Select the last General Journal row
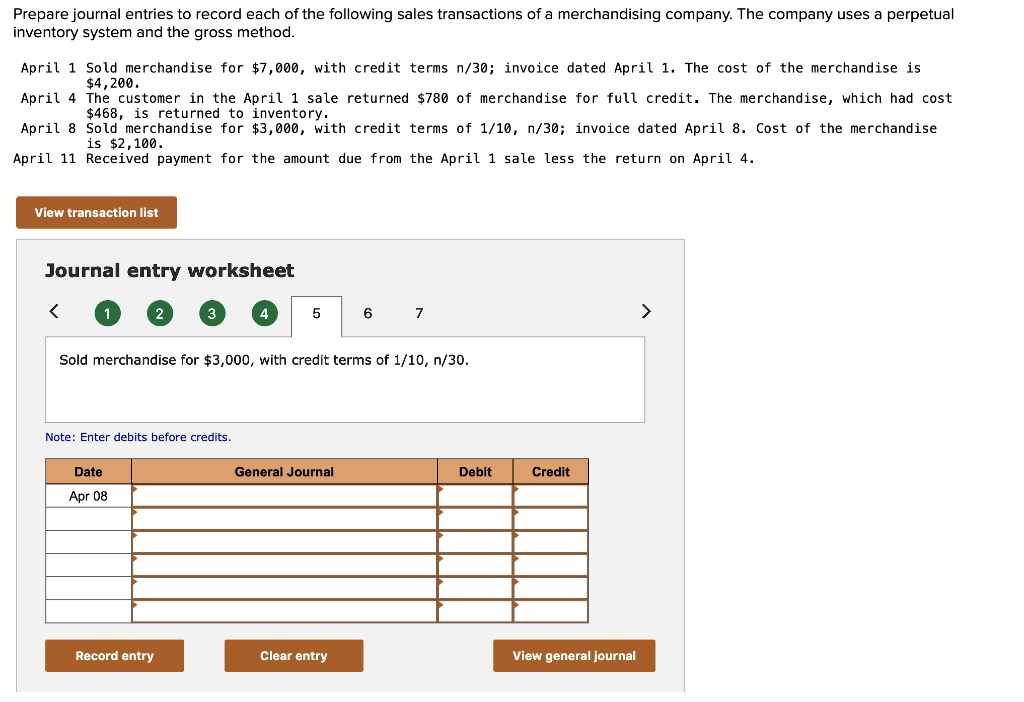The image size is (1024, 702). [285, 611]
